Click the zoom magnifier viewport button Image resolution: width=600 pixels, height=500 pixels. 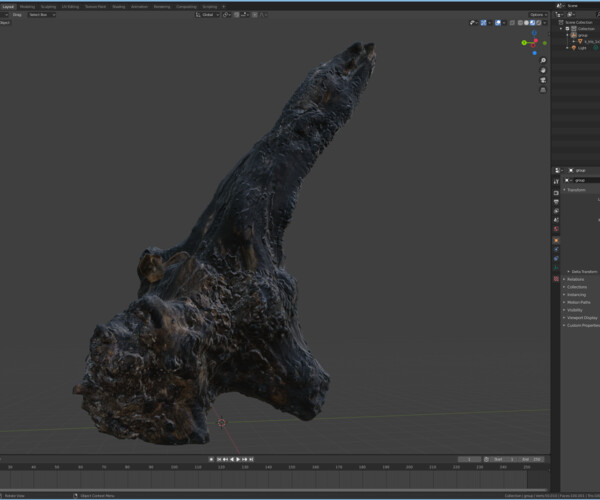click(x=543, y=60)
